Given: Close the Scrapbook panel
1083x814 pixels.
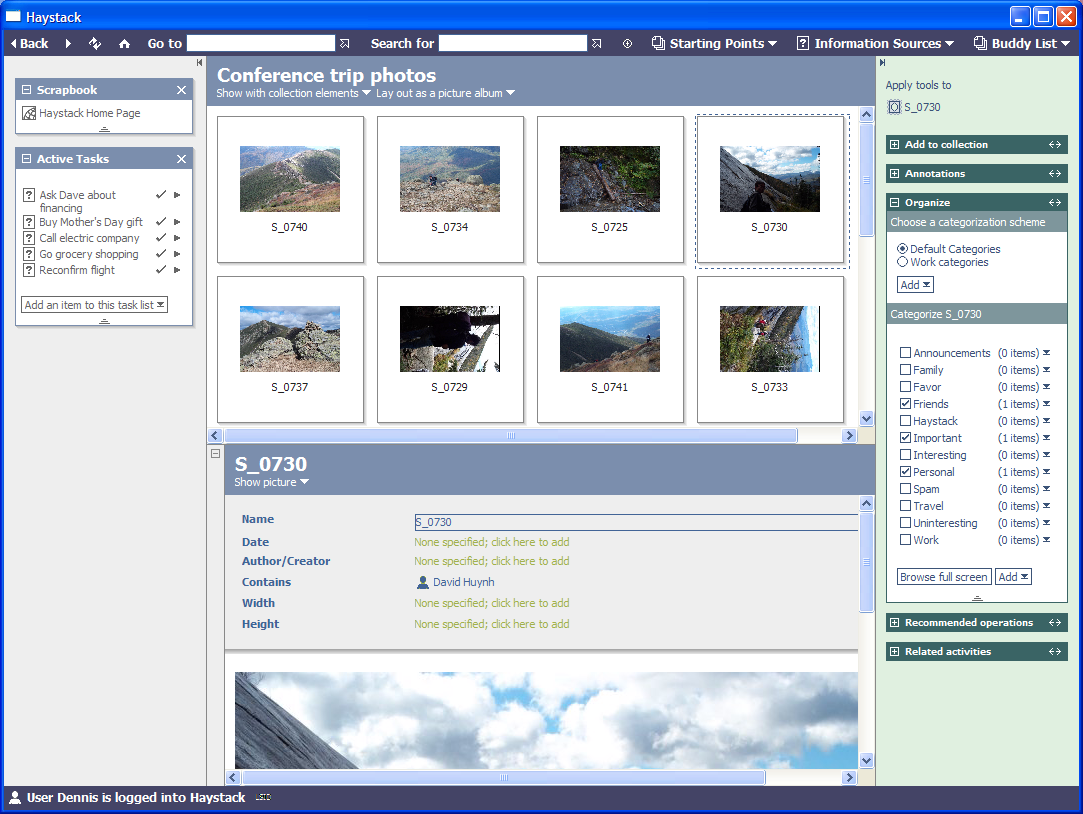Looking at the screenshot, I should coord(181,90).
